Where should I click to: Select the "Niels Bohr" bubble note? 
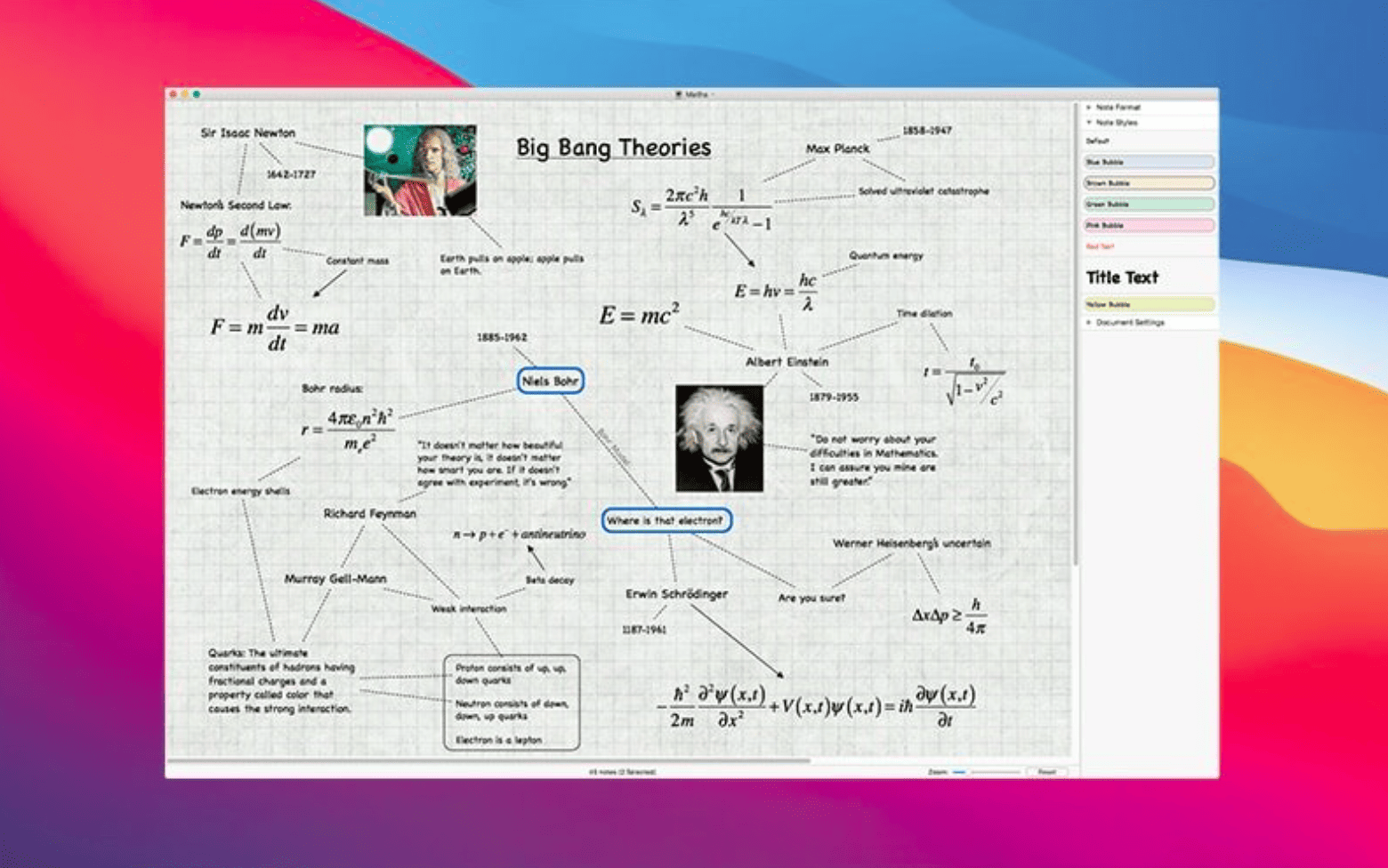click(551, 381)
